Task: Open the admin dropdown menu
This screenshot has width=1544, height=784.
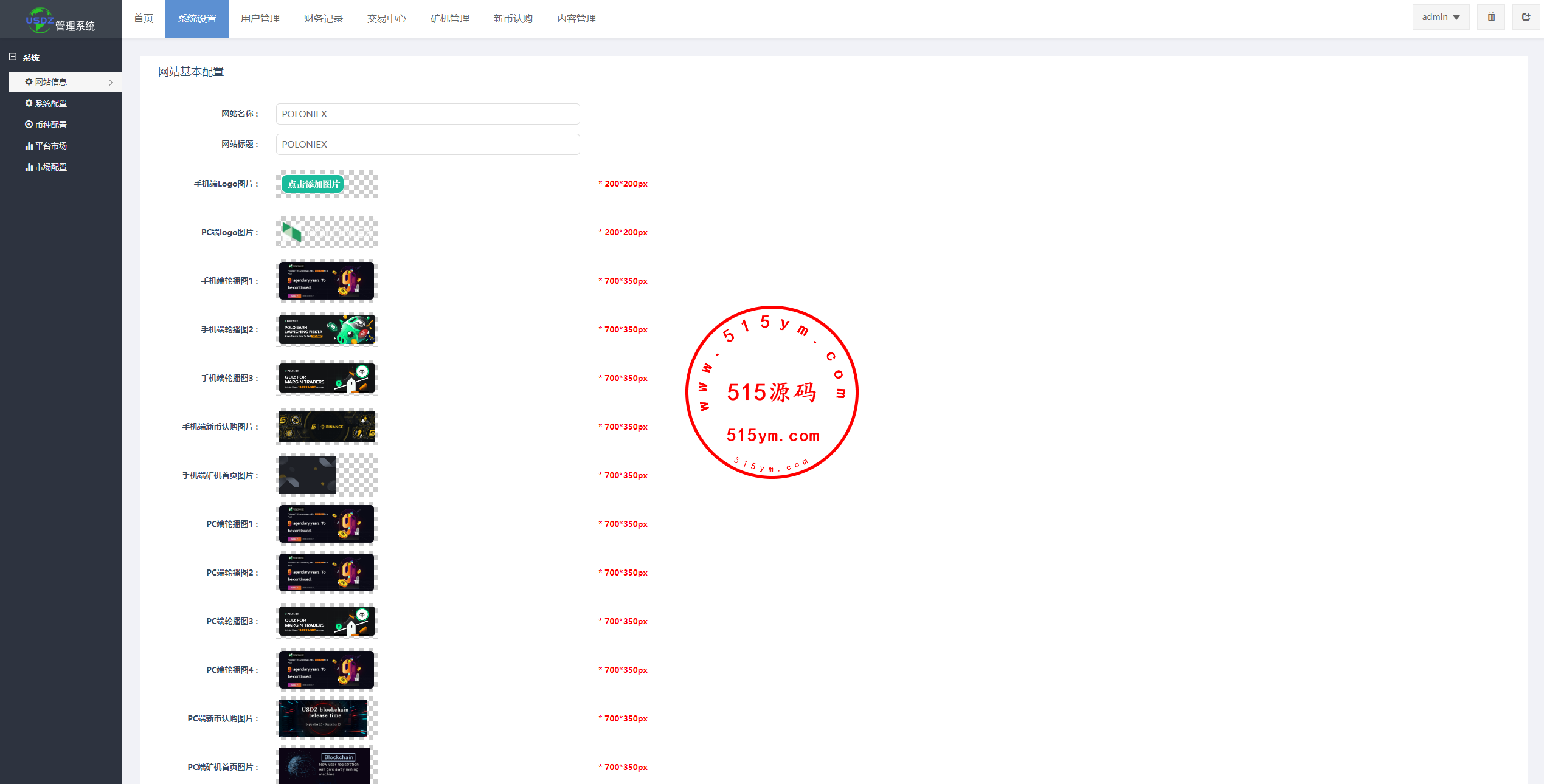Action: click(x=1440, y=17)
